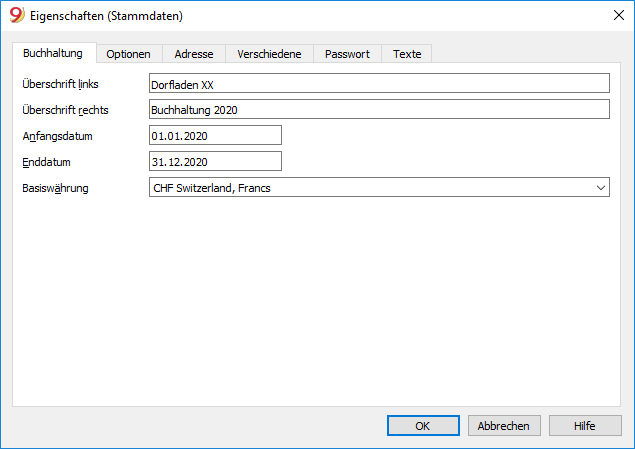635x449 pixels.
Task: Click the Banana 9 app icon in title bar
Action: click(x=17, y=15)
